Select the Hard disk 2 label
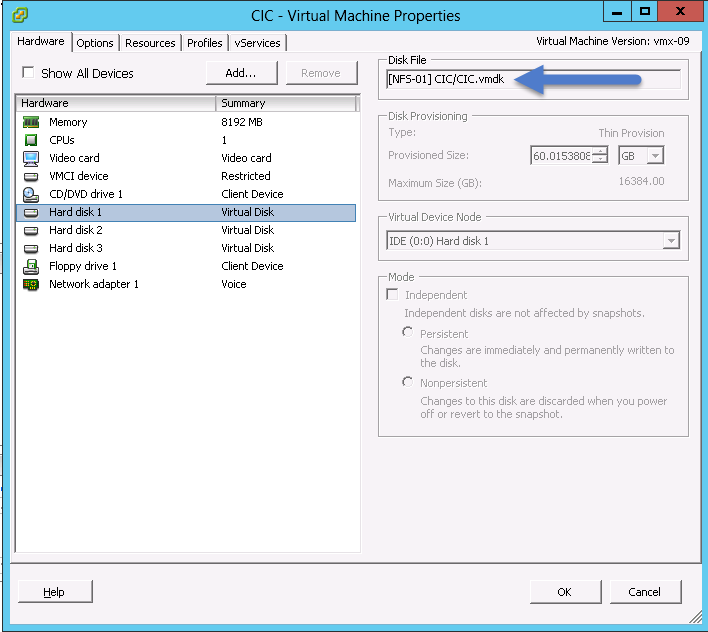Image resolution: width=708 pixels, height=632 pixels. [x=76, y=230]
